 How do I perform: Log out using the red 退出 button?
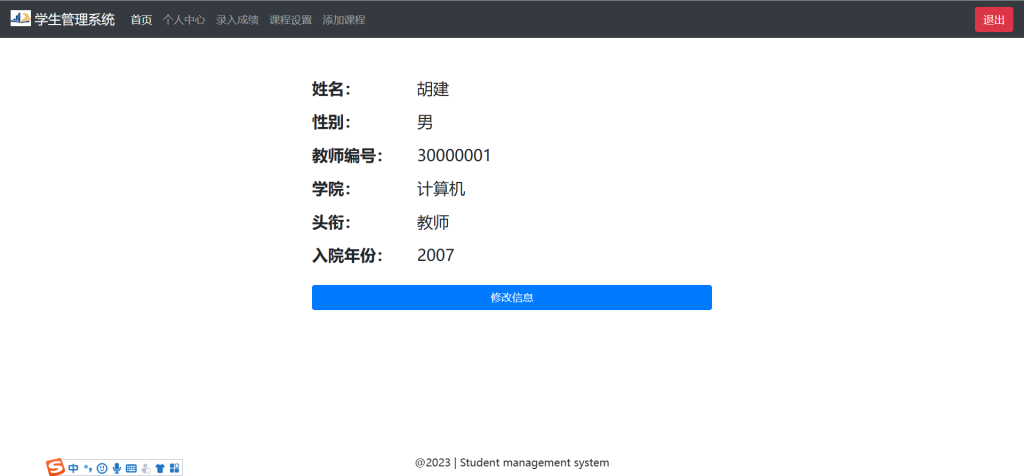tap(994, 20)
